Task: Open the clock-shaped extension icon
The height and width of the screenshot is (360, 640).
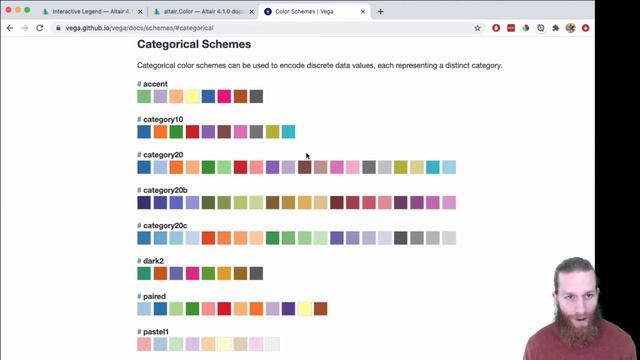Action: click(541, 28)
